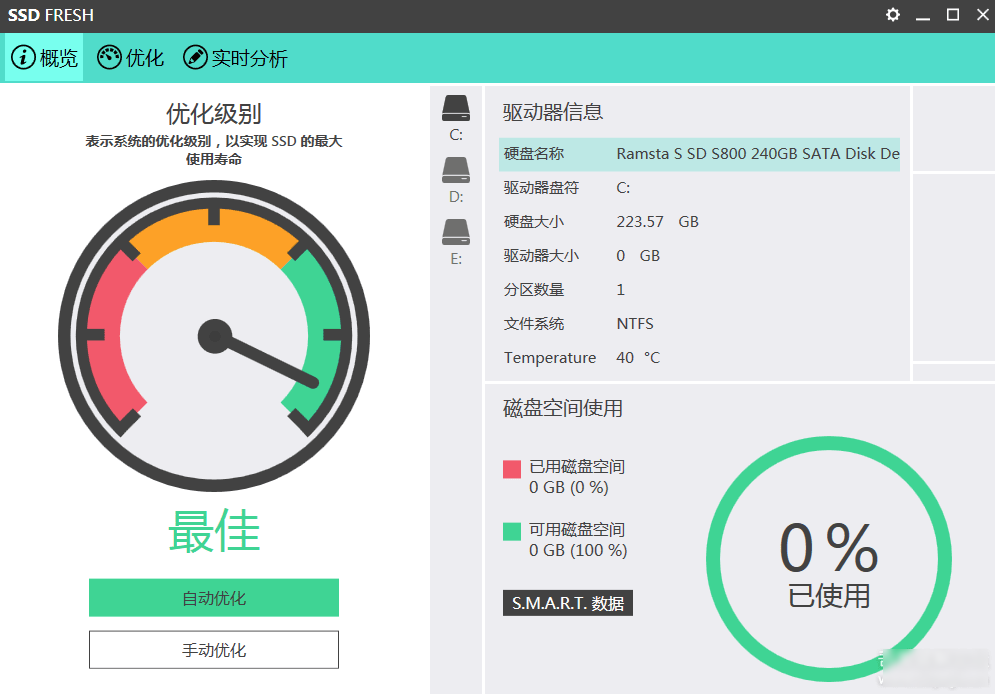Image resolution: width=995 pixels, height=694 pixels.
Task: Select drive E: in the drive sidebar
Action: pos(456,240)
